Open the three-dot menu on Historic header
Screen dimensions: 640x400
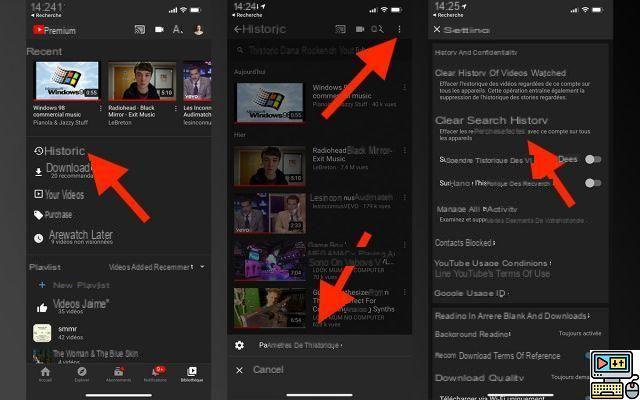tap(399, 29)
